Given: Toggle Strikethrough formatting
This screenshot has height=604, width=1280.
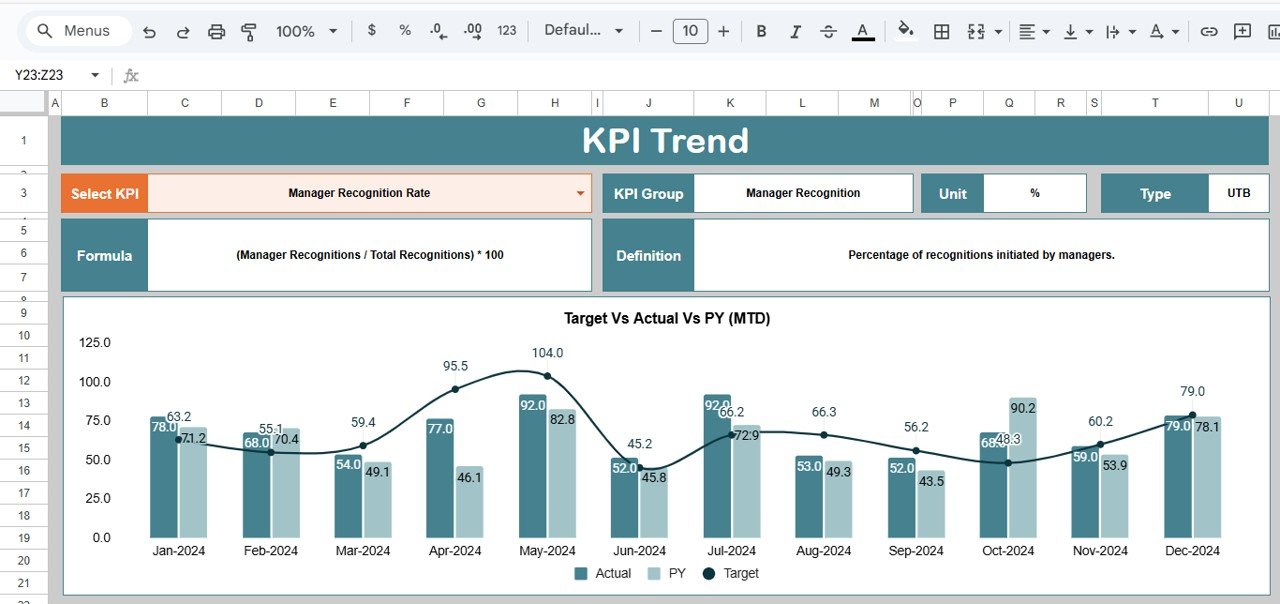Looking at the screenshot, I should pyautogui.click(x=828, y=32).
